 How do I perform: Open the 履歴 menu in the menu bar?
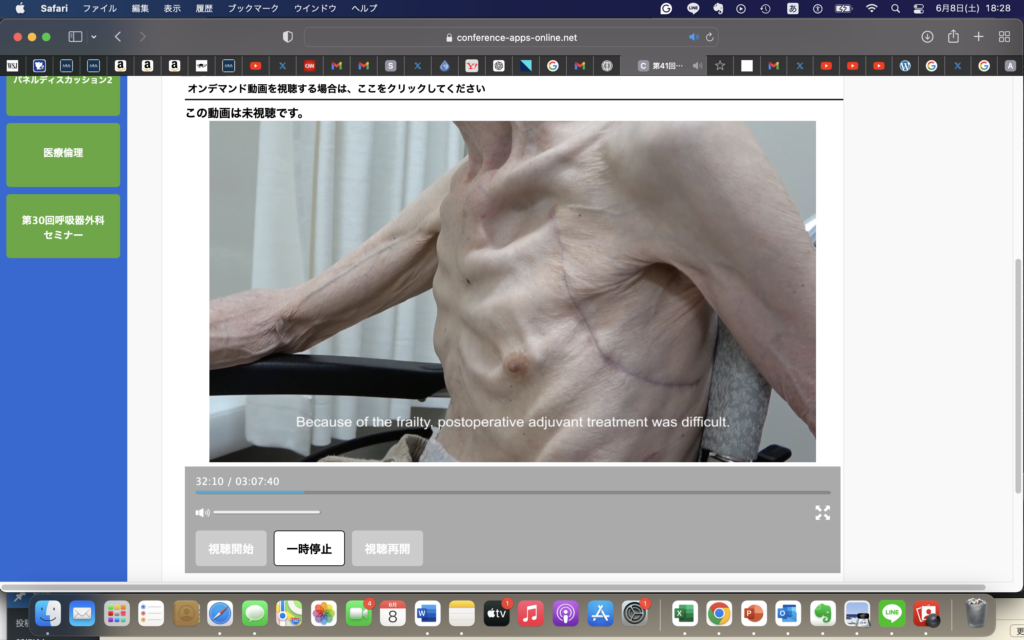pyautogui.click(x=203, y=8)
